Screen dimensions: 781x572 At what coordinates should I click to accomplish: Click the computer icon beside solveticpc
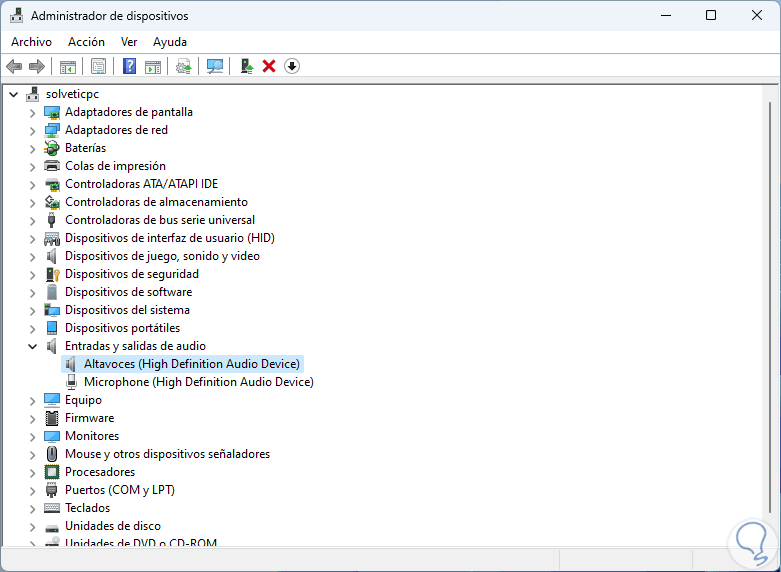coord(33,94)
